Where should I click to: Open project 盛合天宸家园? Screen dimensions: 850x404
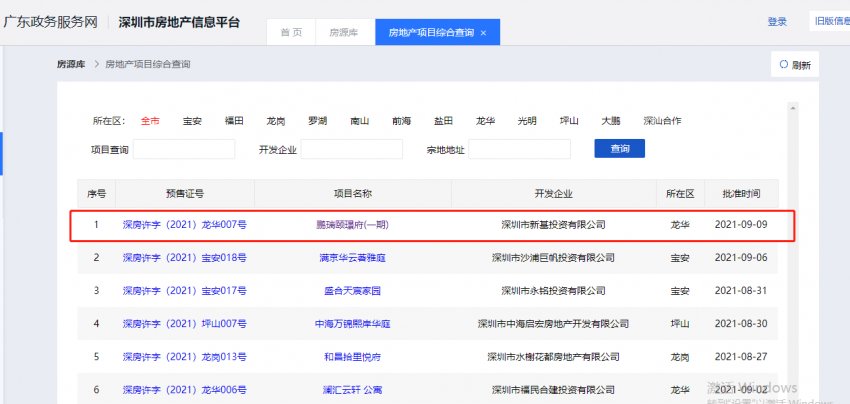[x=352, y=291]
